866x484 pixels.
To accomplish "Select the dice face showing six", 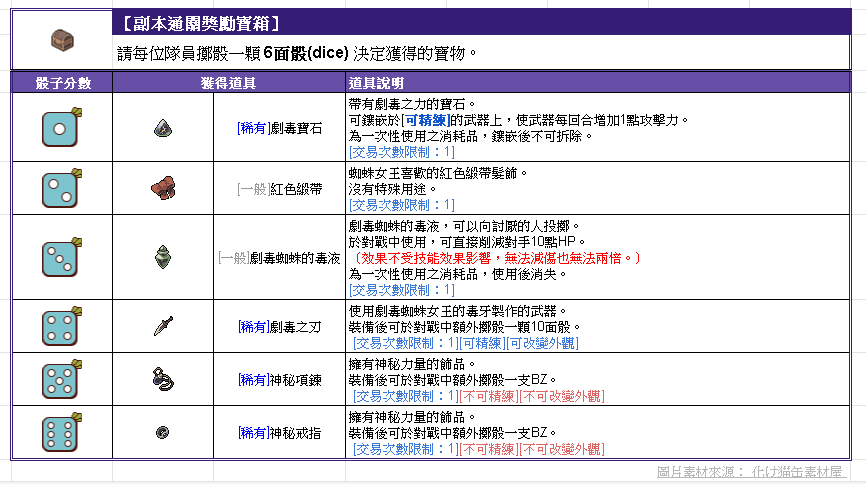I will point(62,432).
